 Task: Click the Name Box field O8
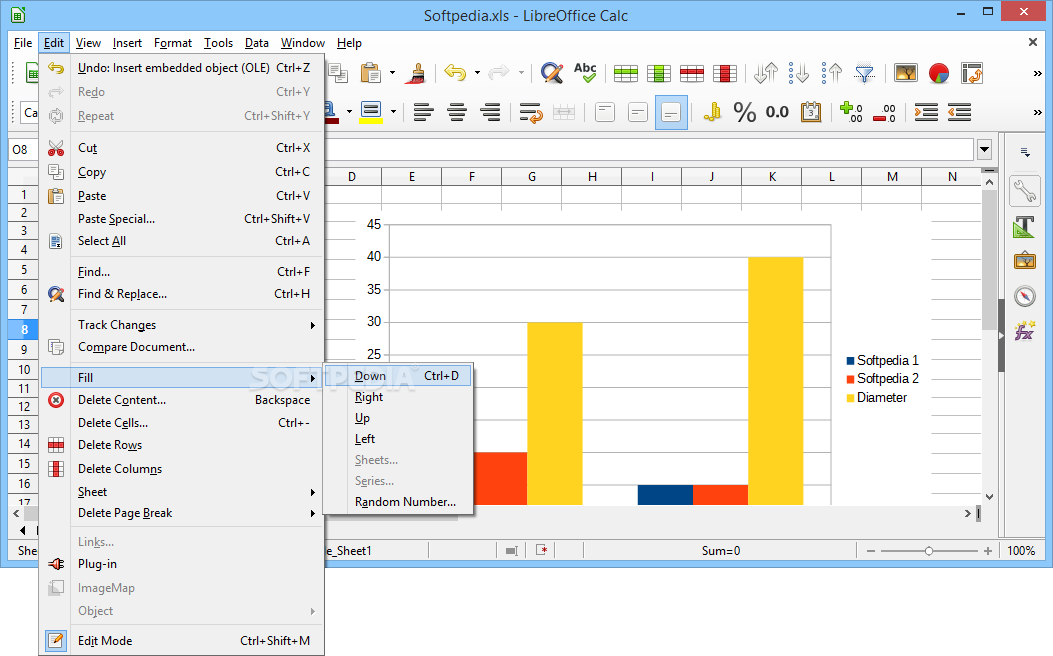point(21,149)
